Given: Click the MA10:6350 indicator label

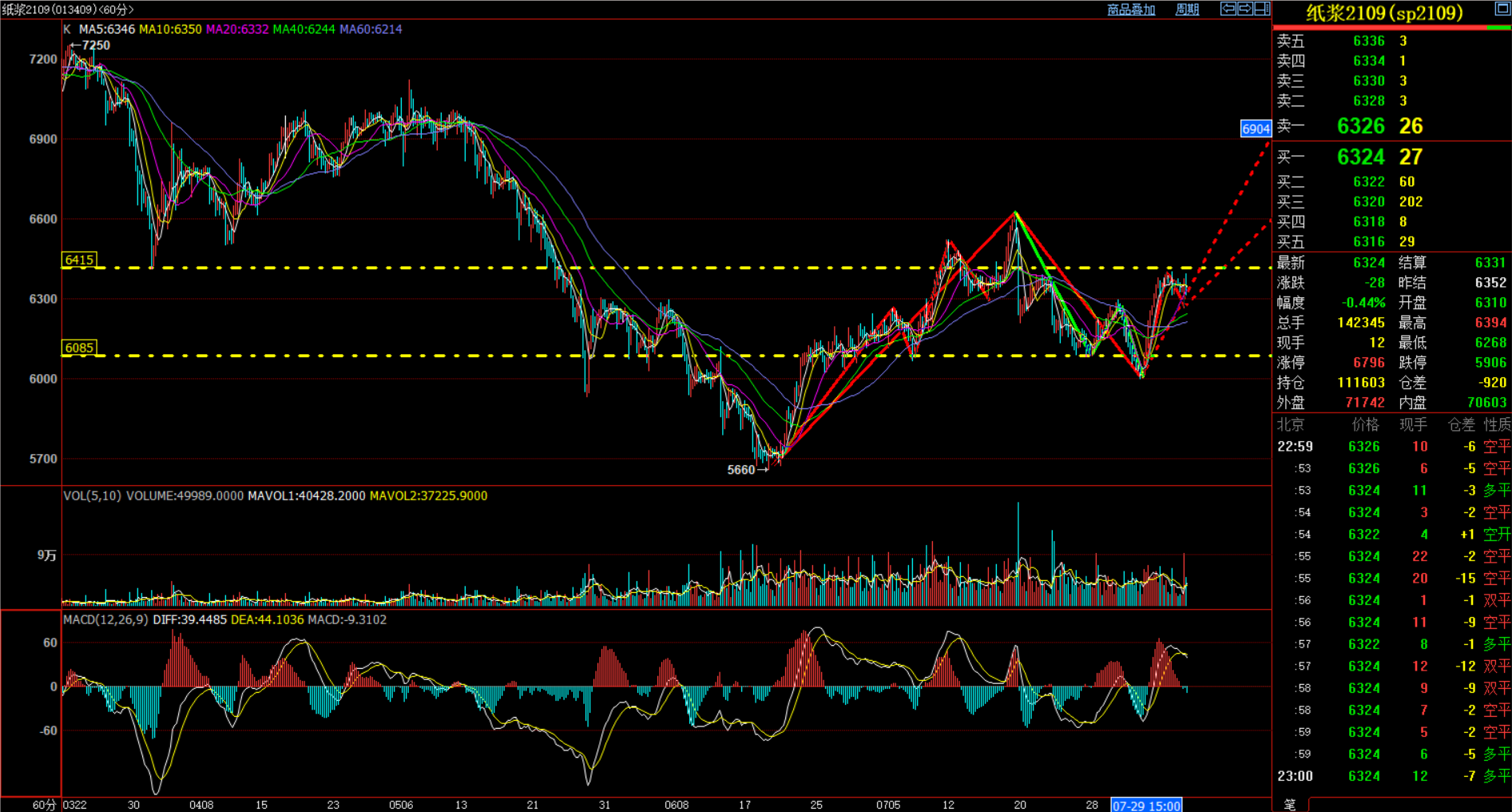Looking at the screenshot, I should point(170,30).
